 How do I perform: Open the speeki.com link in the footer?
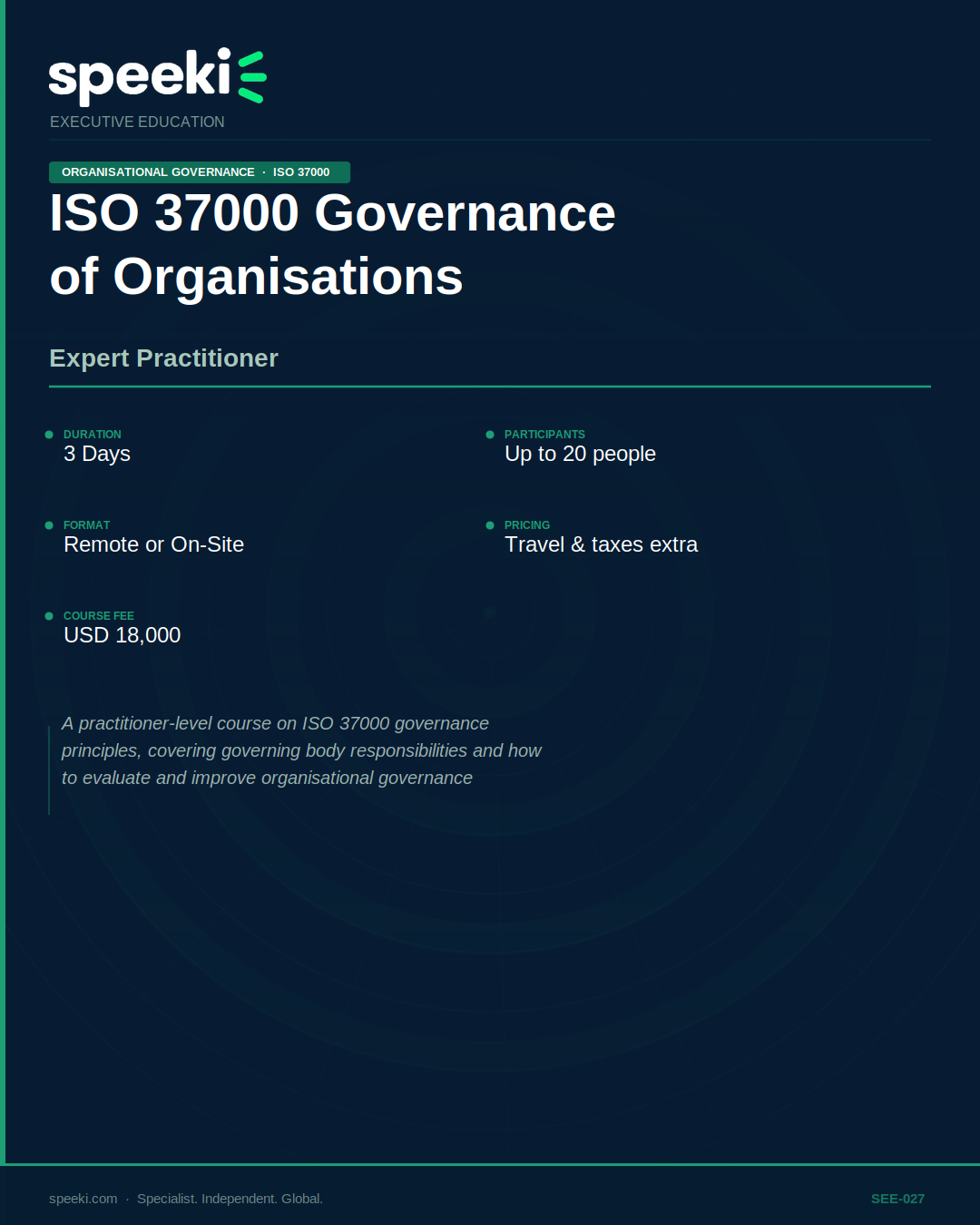pyautogui.click(x=82, y=1198)
